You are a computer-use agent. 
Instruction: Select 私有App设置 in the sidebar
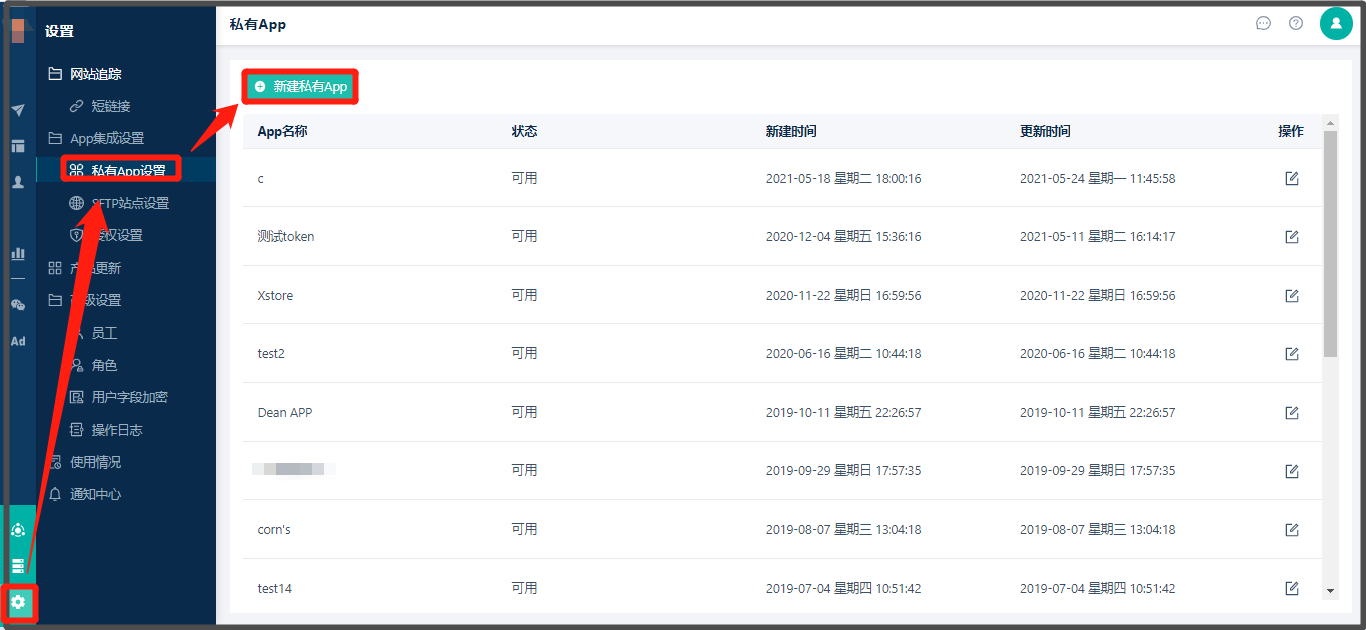coord(128,170)
